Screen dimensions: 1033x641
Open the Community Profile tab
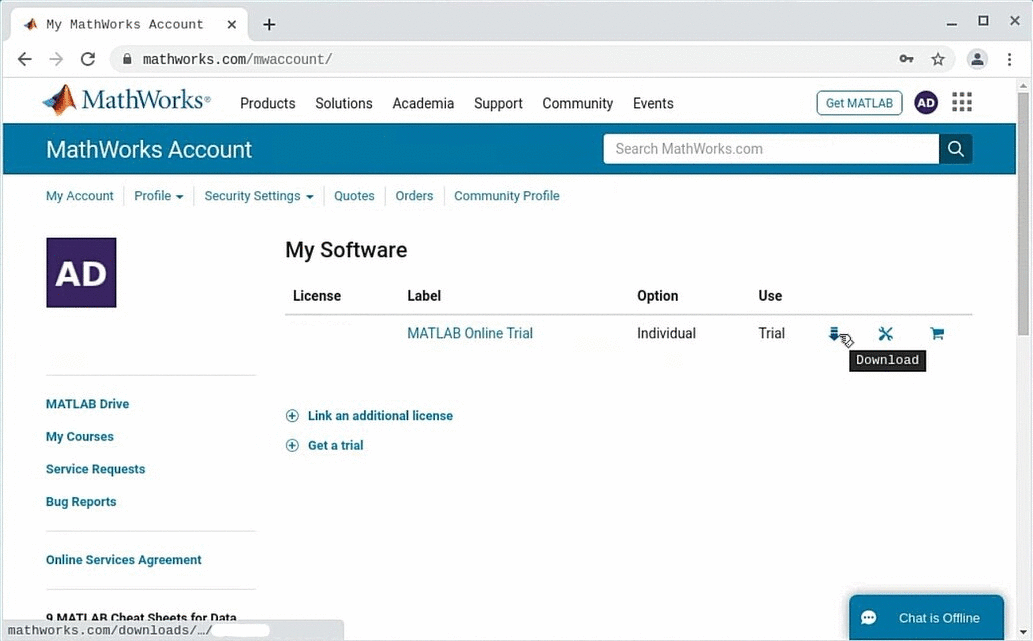click(x=507, y=196)
